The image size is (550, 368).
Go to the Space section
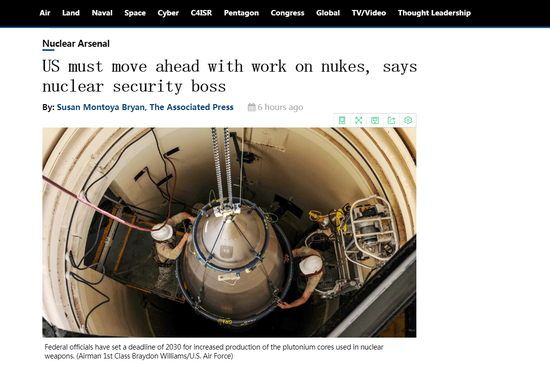tap(135, 13)
